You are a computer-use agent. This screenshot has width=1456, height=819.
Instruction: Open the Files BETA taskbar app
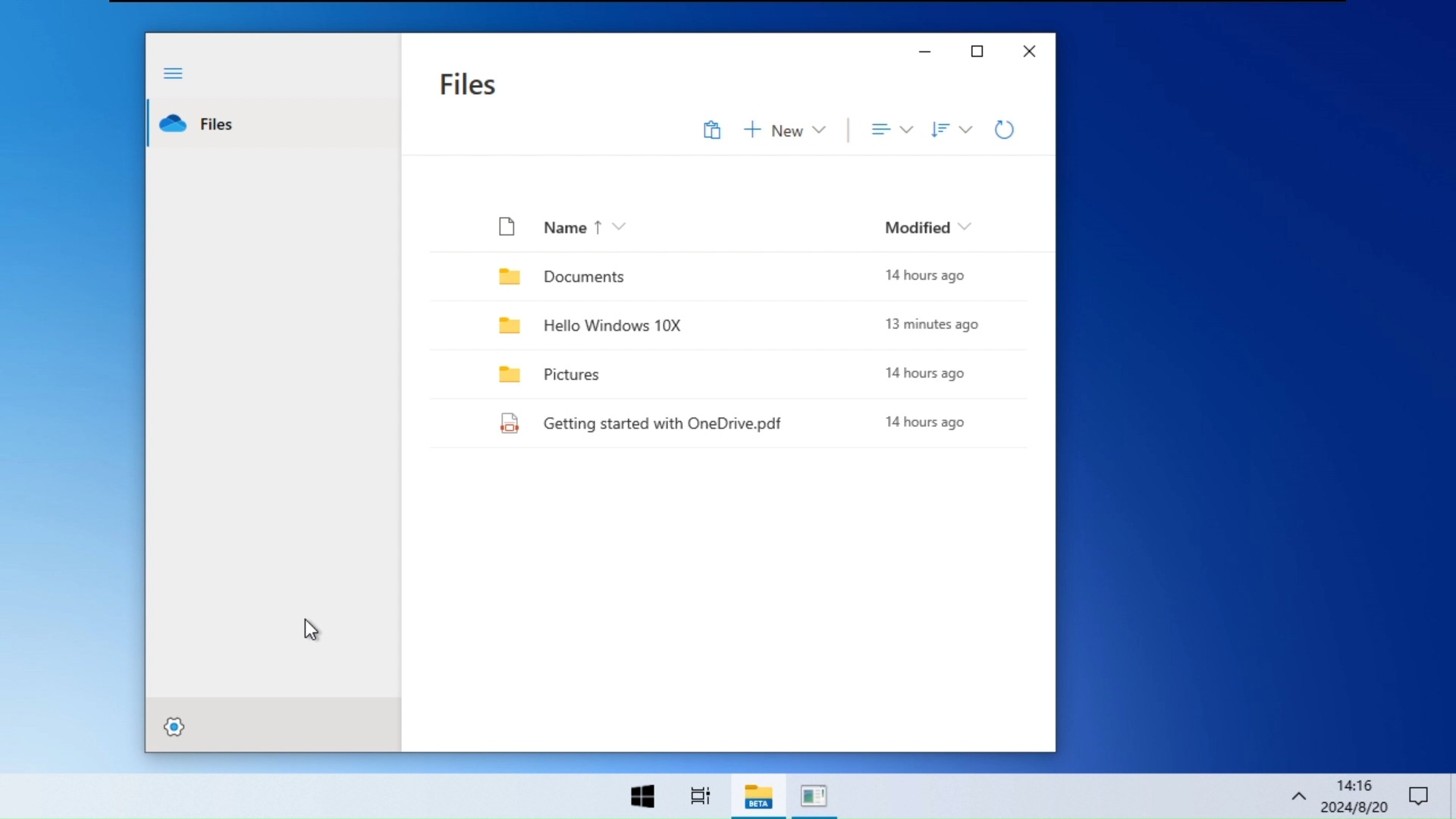coord(758,795)
